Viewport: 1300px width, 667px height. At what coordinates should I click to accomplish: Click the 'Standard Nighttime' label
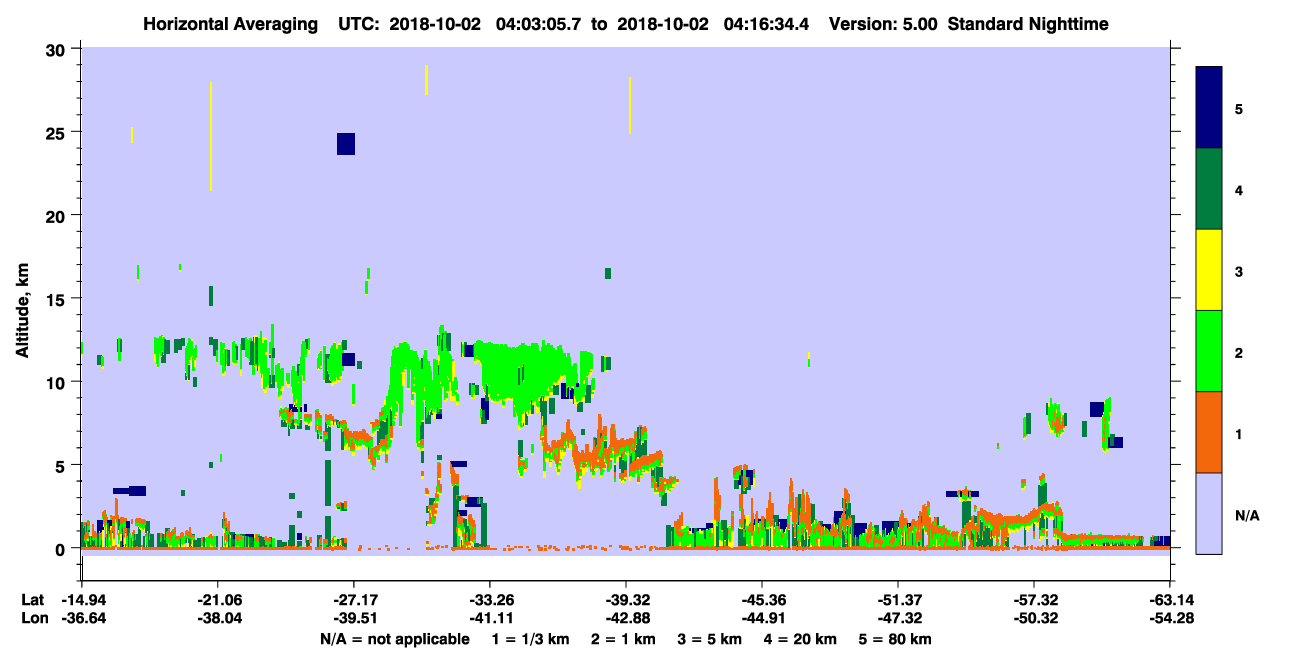(x=1028, y=24)
